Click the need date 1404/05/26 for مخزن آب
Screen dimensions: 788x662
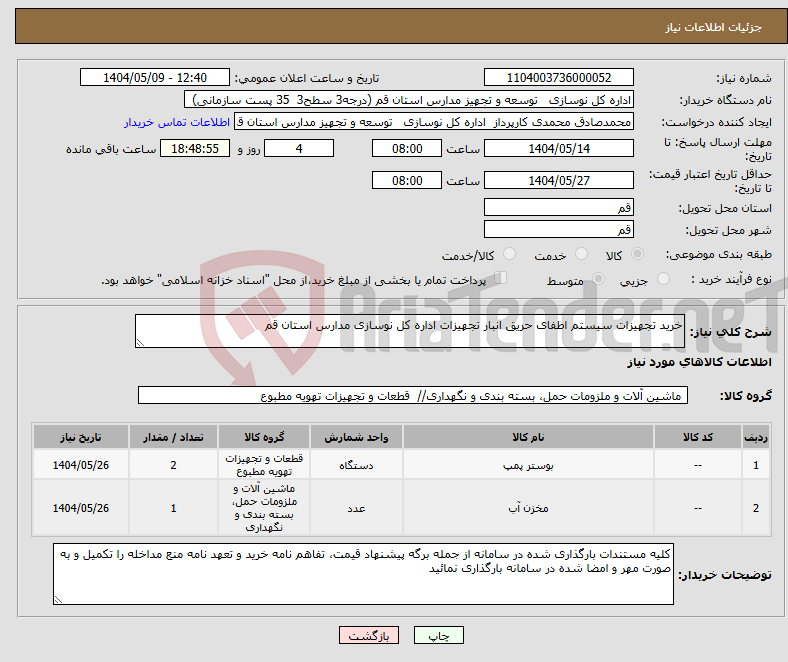click(x=81, y=508)
